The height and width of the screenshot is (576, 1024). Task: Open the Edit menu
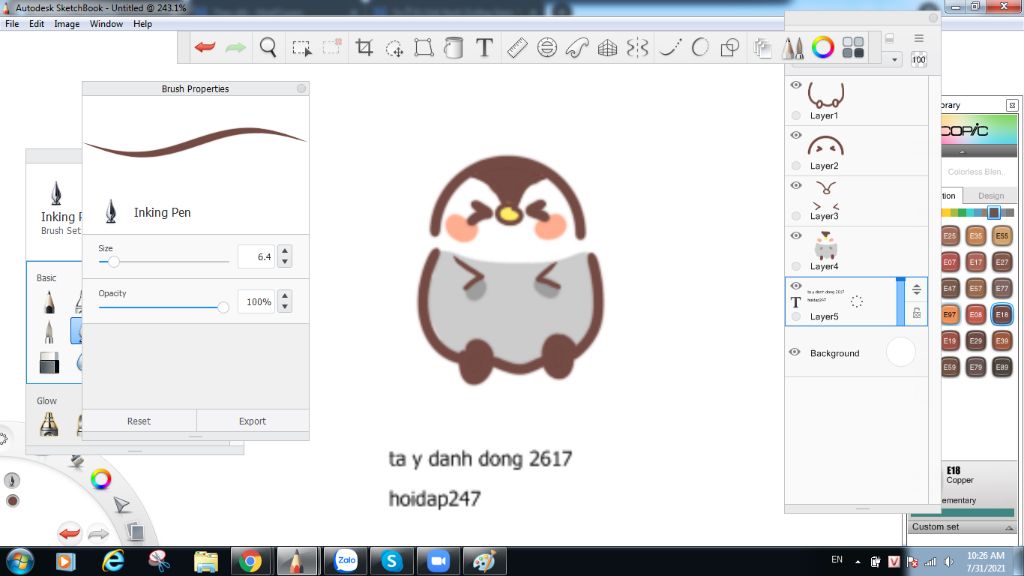[x=37, y=24]
